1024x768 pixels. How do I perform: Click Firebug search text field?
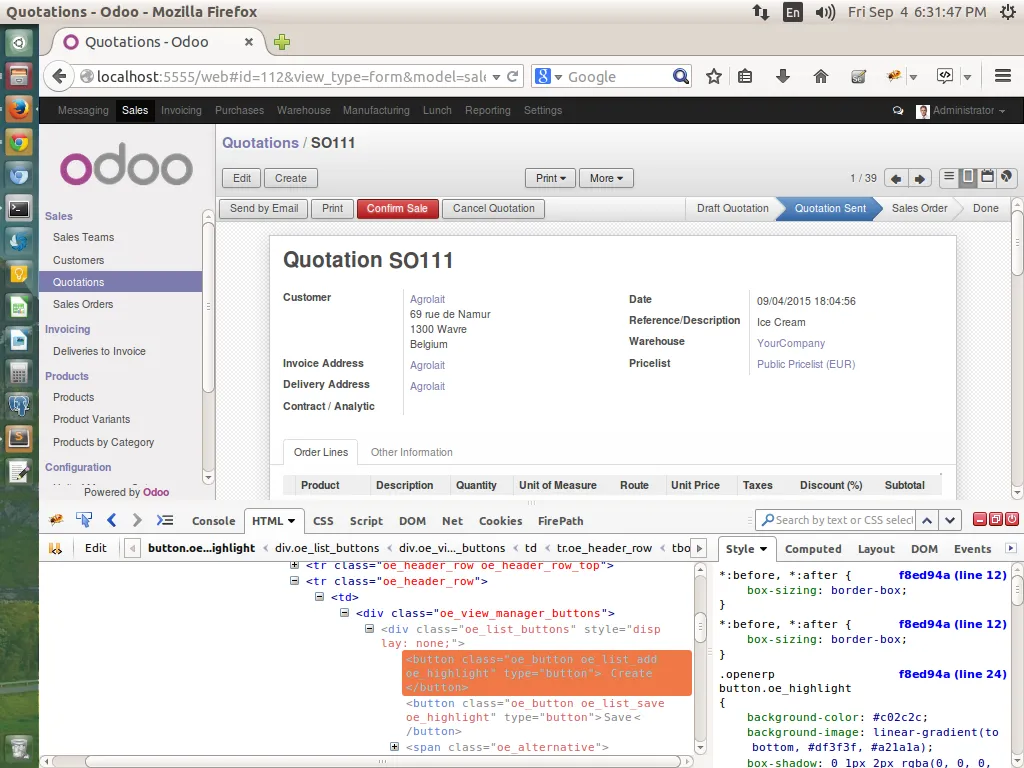(835, 520)
